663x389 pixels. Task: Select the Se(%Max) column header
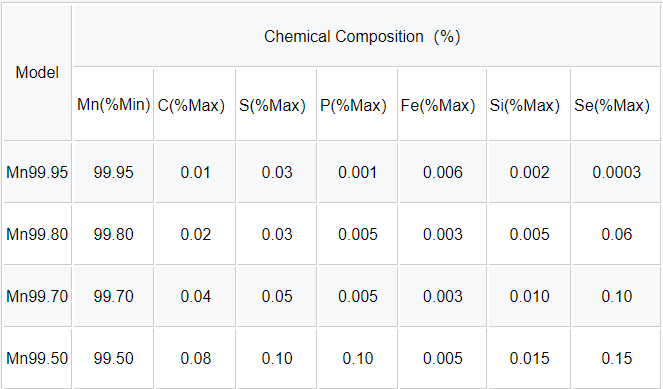616,104
